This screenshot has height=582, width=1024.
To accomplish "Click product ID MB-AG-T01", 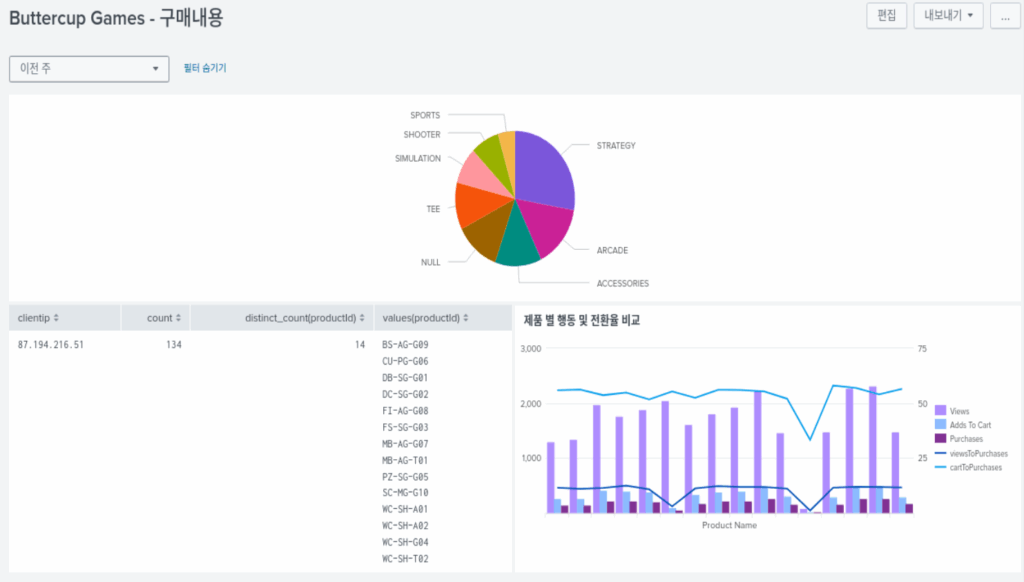I will (x=406, y=460).
